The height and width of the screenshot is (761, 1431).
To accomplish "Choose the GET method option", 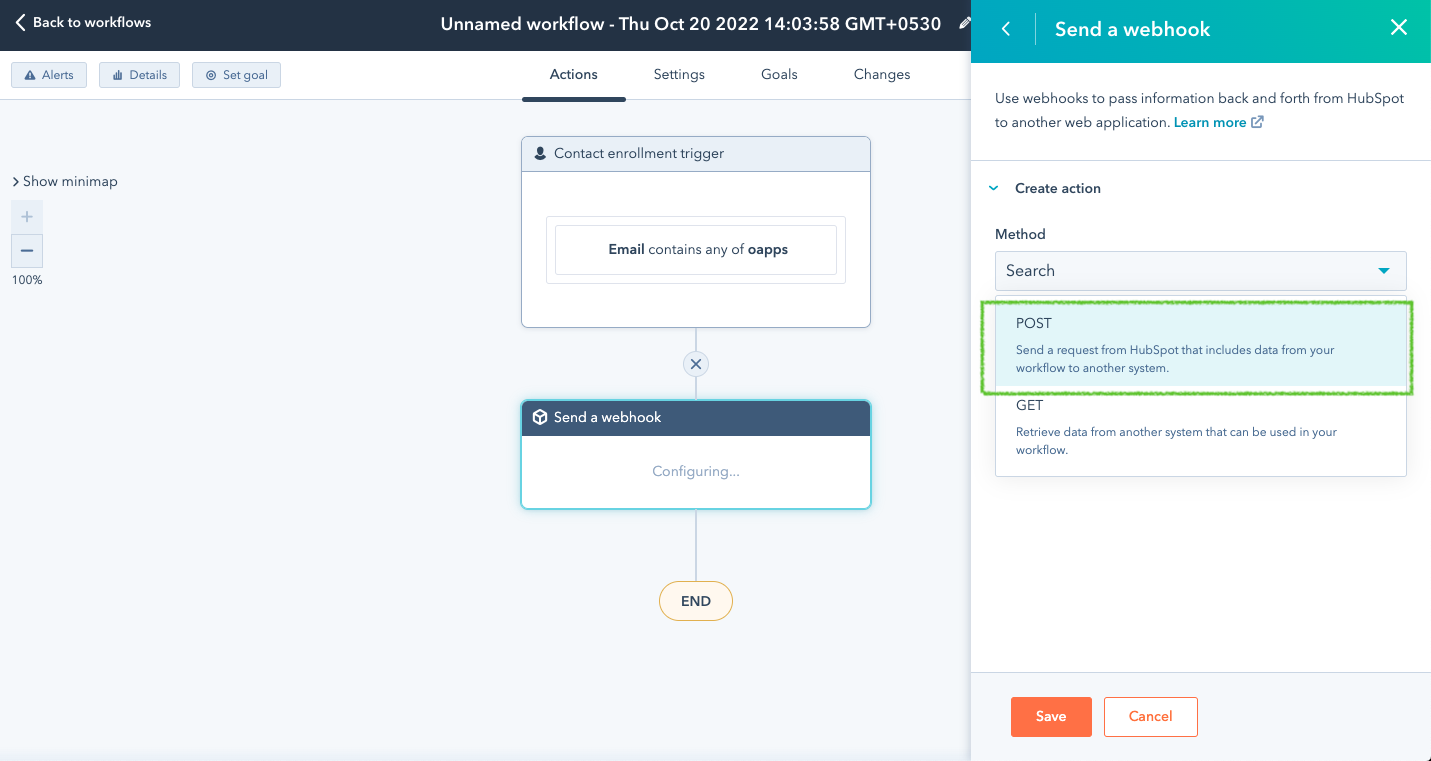I will coord(1201,427).
